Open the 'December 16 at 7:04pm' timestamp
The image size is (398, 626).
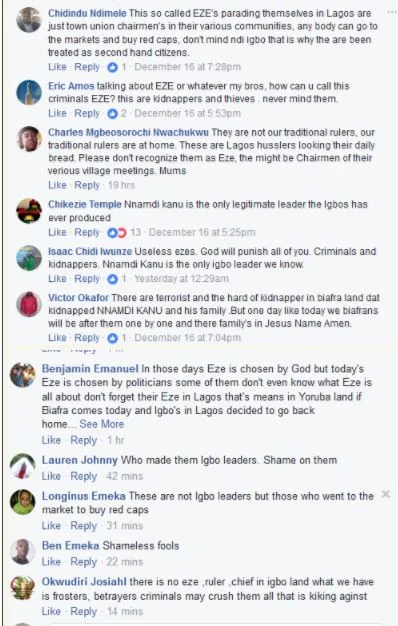187,338
